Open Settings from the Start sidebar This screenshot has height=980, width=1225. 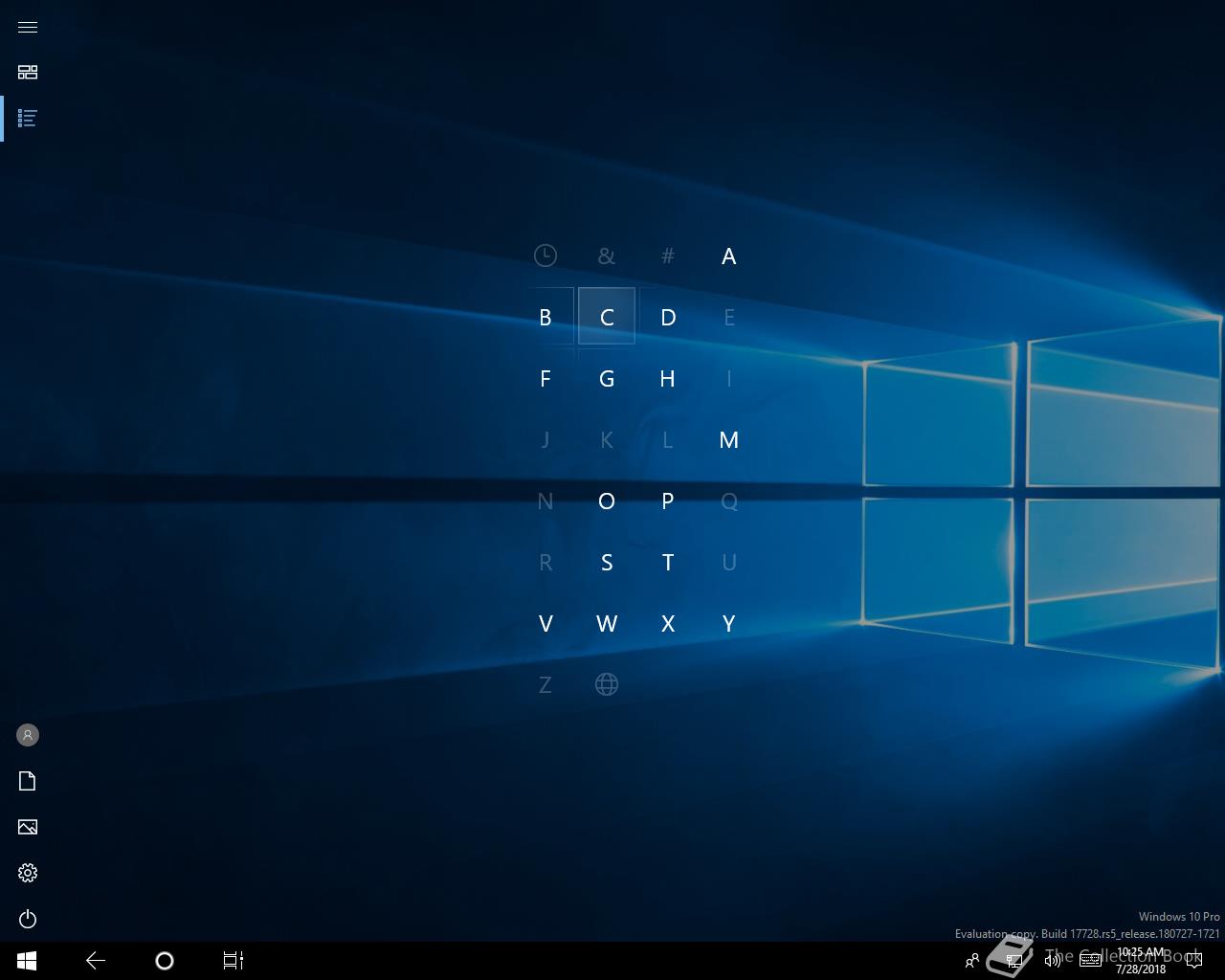click(28, 873)
